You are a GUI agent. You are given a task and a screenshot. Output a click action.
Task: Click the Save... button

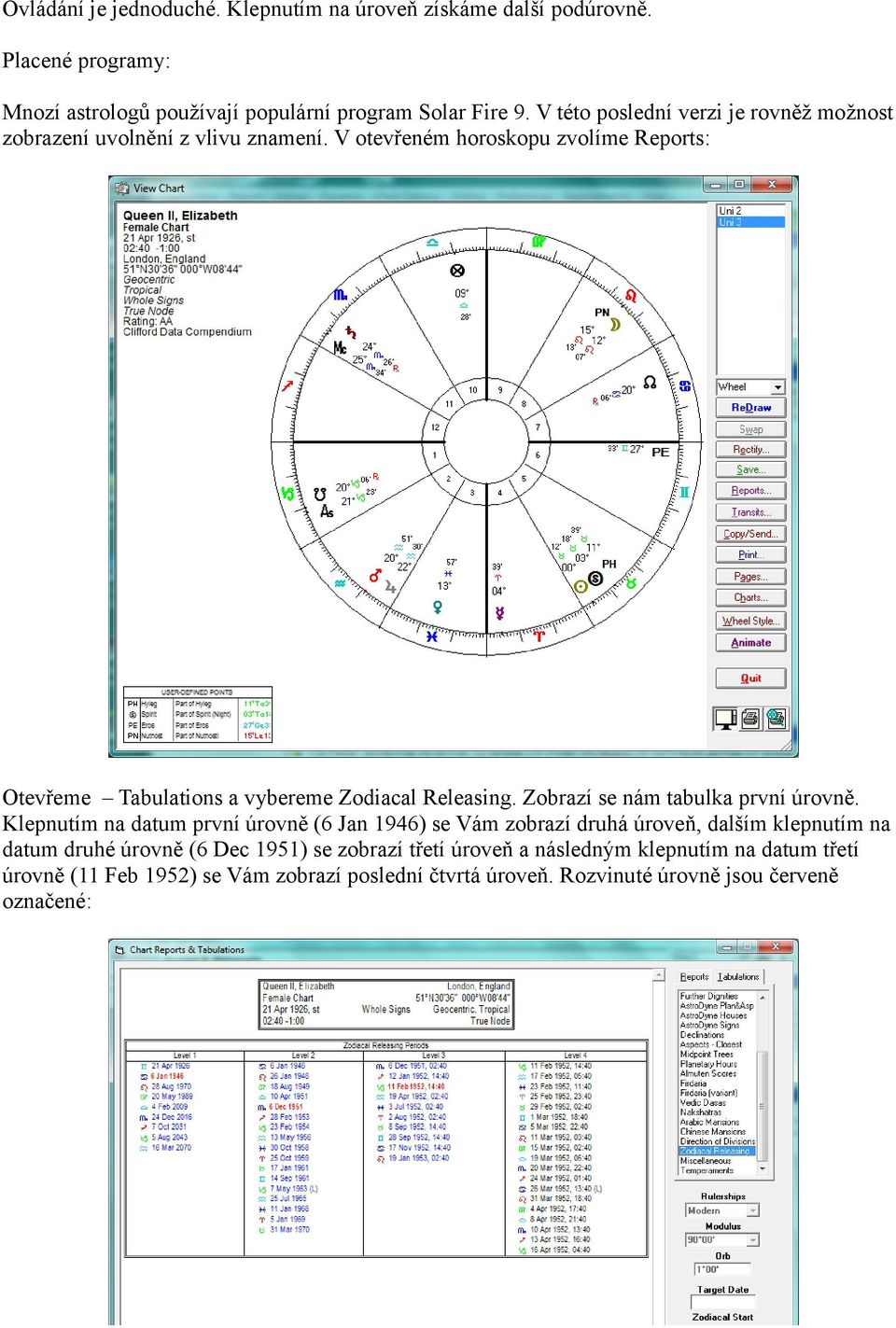(x=750, y=470)
